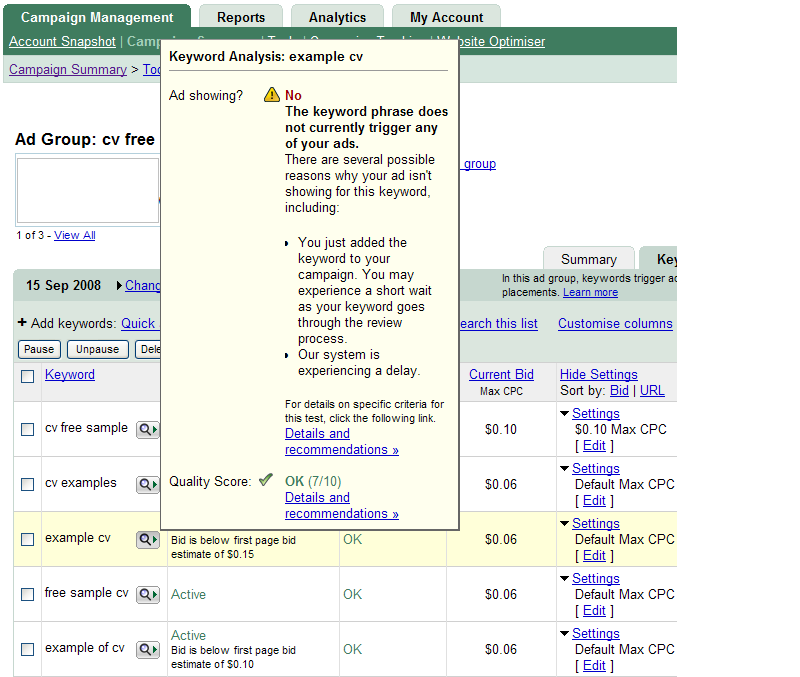Click the Pause button
This screenshot has height=677, width=800.
pyautogui.click(x=39, y=349)
